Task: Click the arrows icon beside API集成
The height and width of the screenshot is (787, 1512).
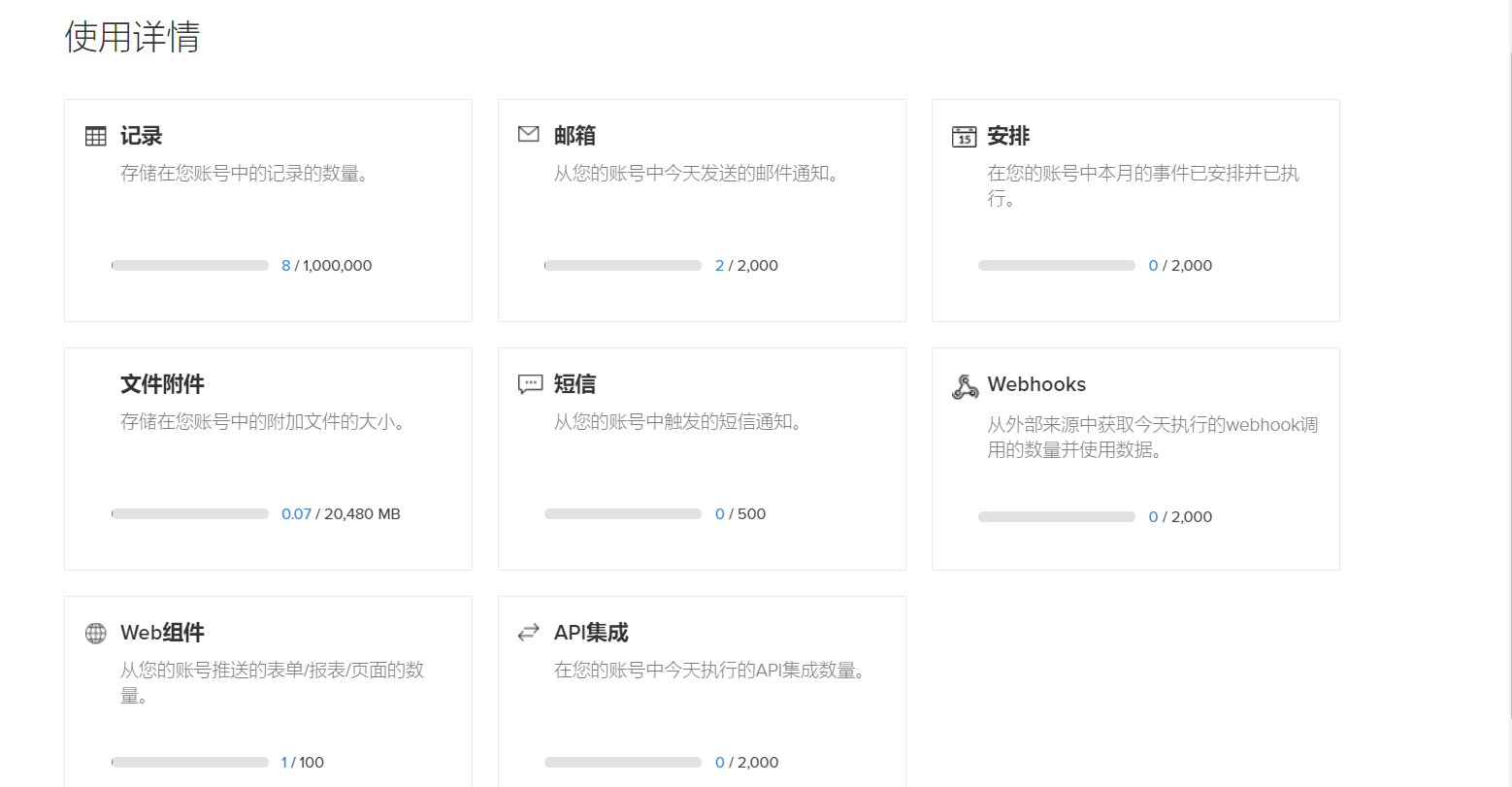Action: coord(529,633)
